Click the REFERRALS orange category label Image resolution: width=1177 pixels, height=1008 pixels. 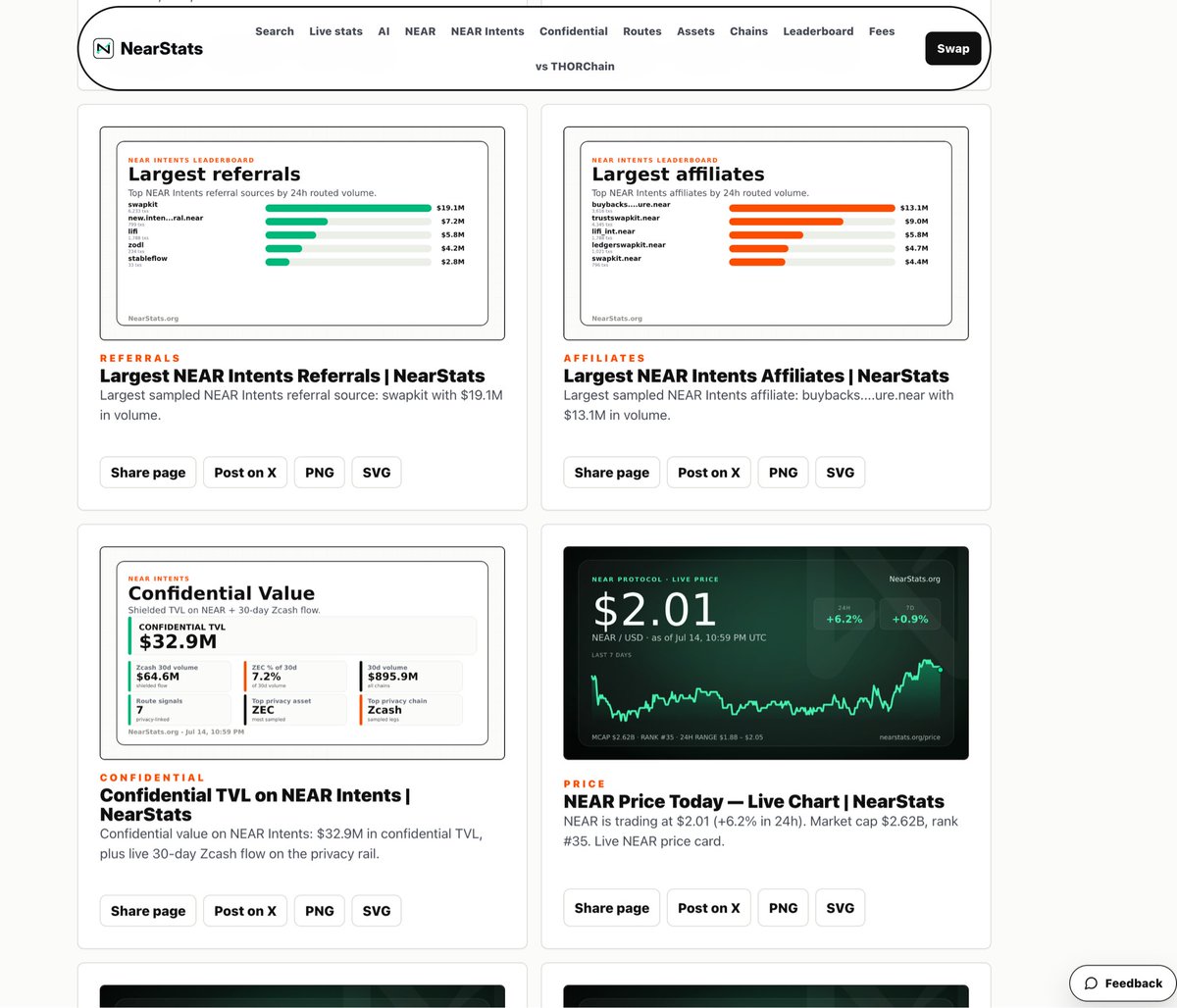click(140, 359)
